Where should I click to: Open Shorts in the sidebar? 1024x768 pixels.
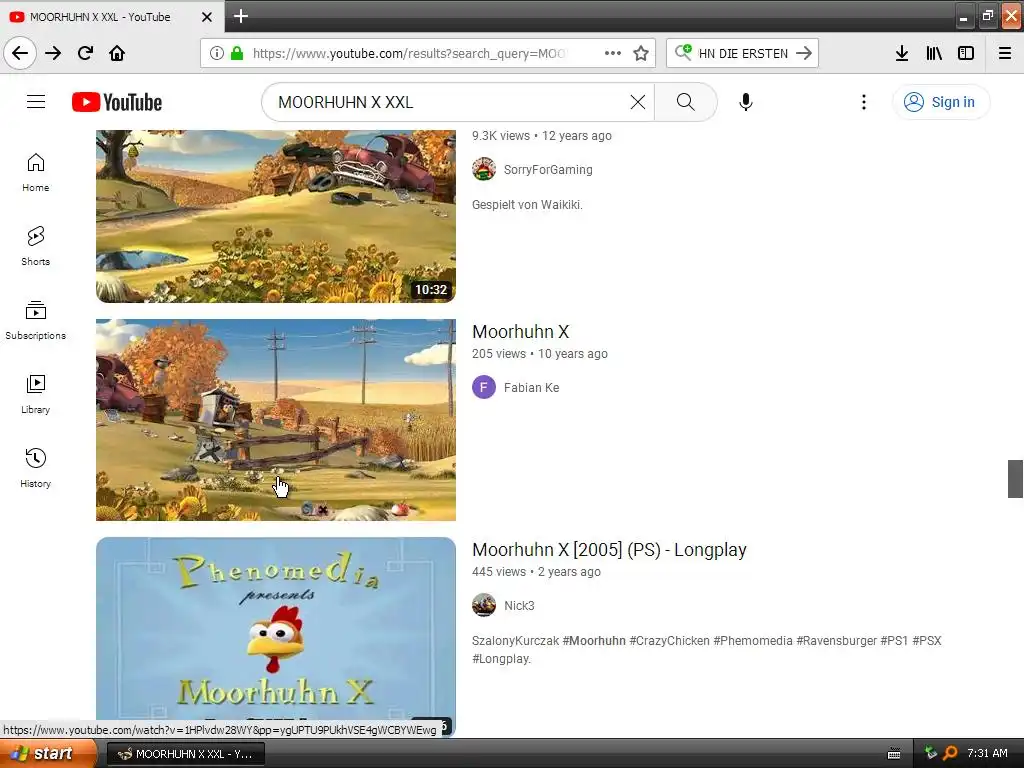tap(35, 246)
